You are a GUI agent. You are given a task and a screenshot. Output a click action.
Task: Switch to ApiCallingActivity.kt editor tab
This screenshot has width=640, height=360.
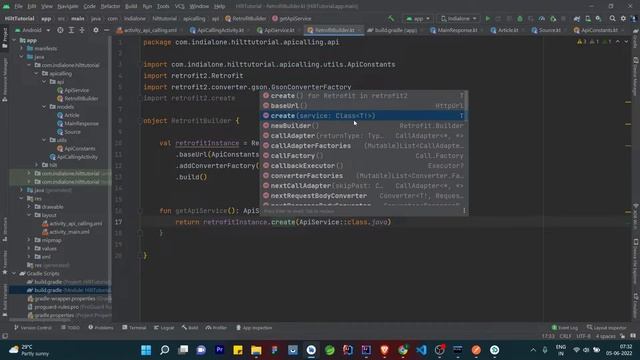(x=218, y=30)
